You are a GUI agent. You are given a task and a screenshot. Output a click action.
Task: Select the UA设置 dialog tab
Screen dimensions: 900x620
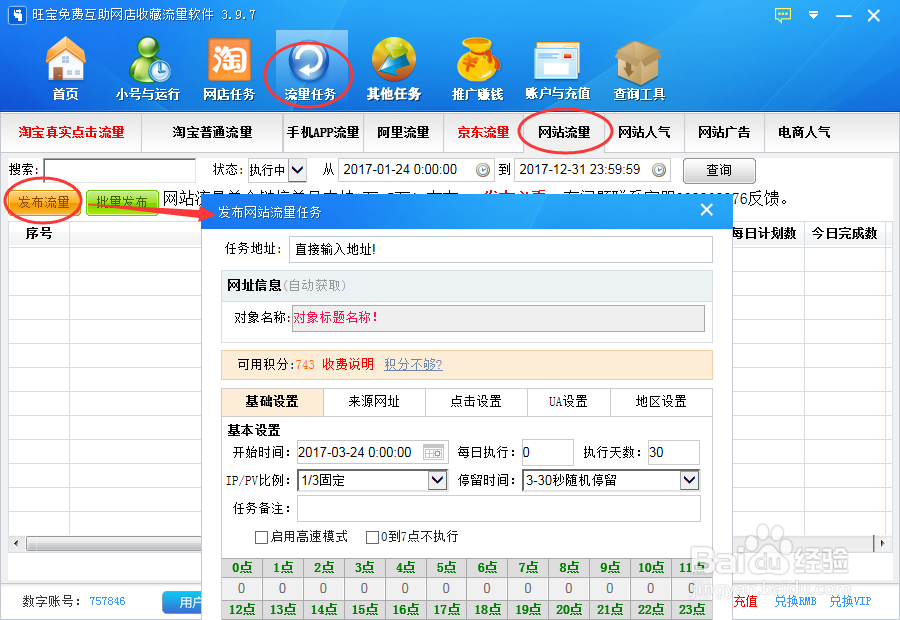[x=568, y=402]
